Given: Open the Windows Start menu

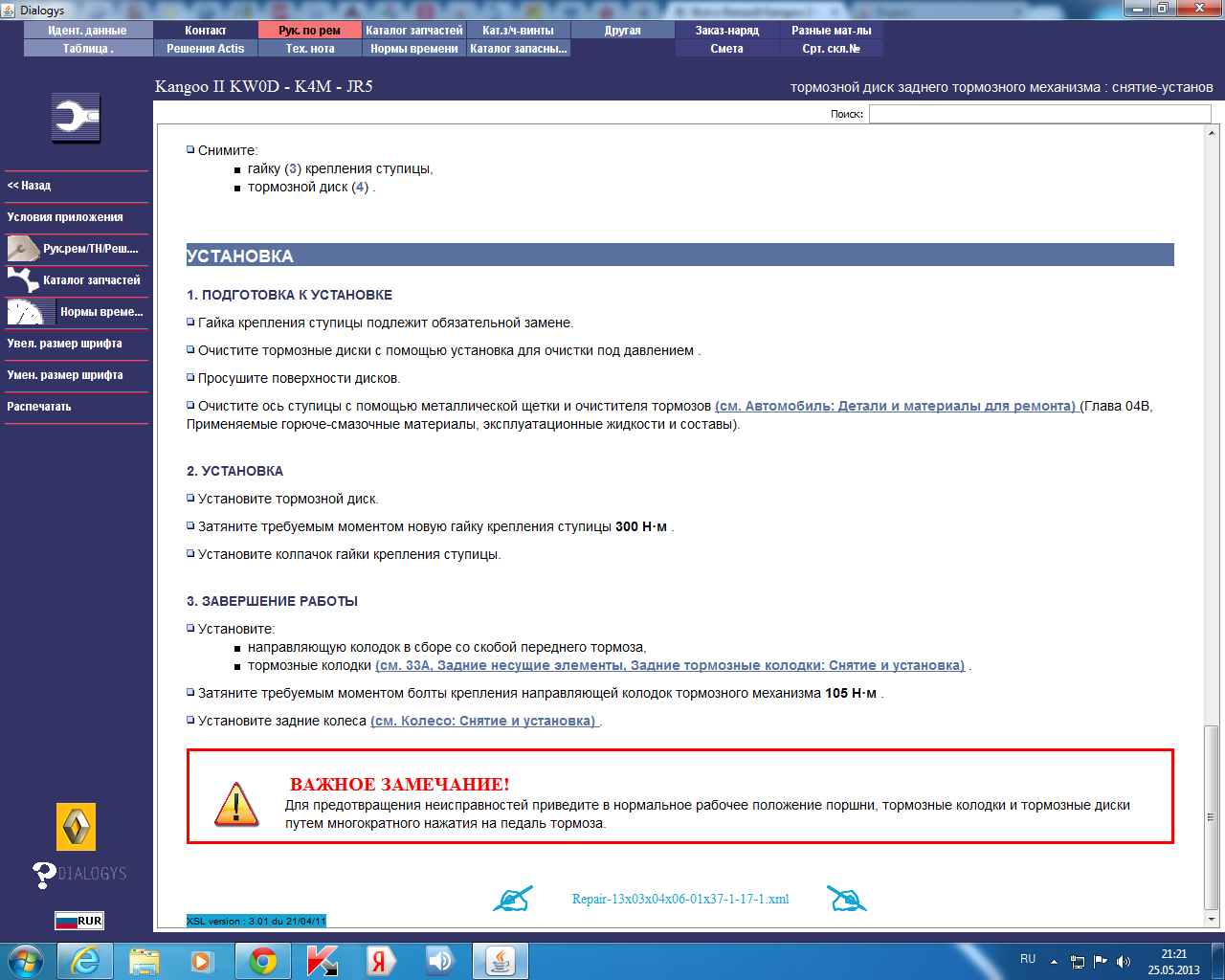Looking at the screenshot, I should click(26, 961).
